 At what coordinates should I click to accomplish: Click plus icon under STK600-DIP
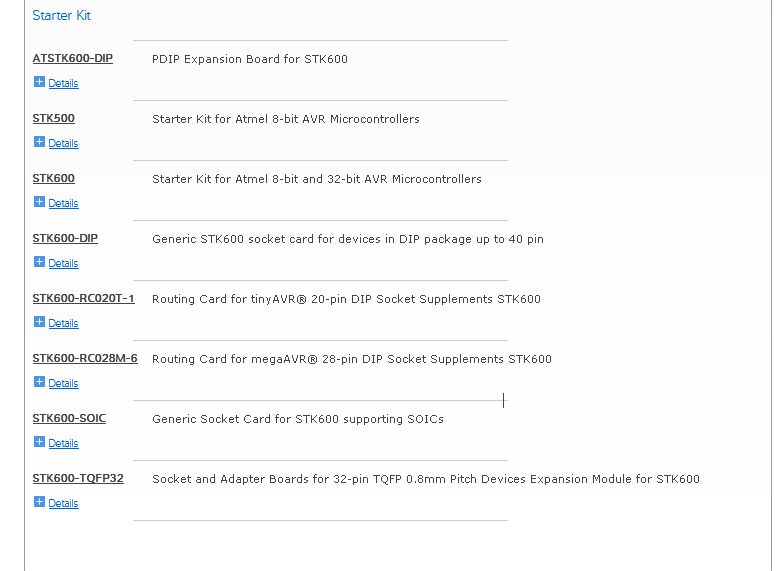point(39,262)
